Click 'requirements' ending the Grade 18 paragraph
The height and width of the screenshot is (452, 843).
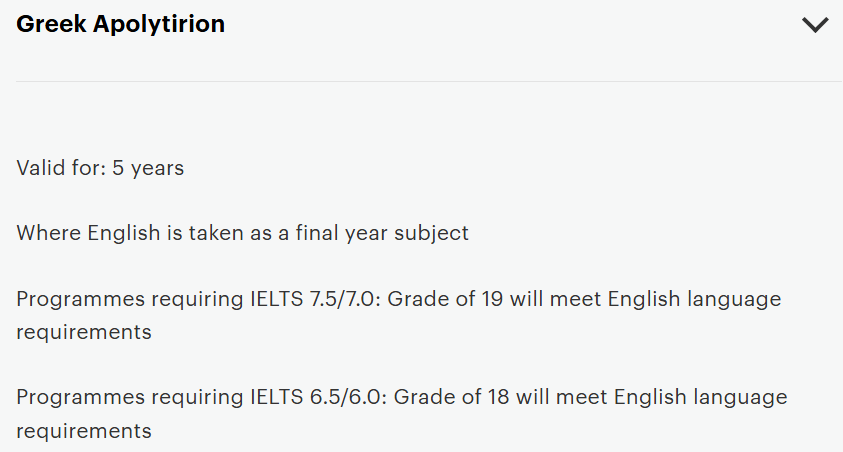click(84, 431)
